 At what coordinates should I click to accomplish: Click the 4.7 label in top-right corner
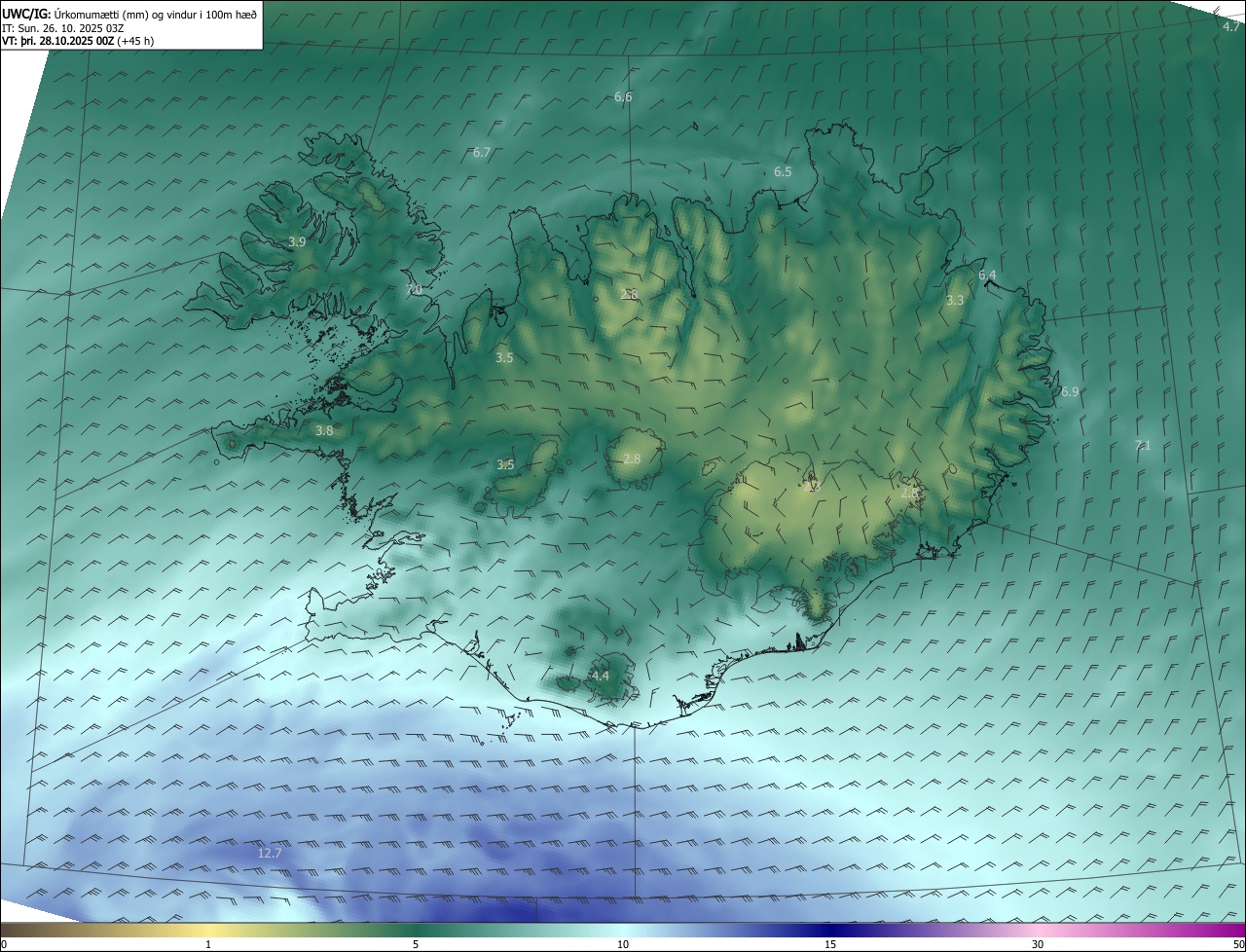point(1231,26)
